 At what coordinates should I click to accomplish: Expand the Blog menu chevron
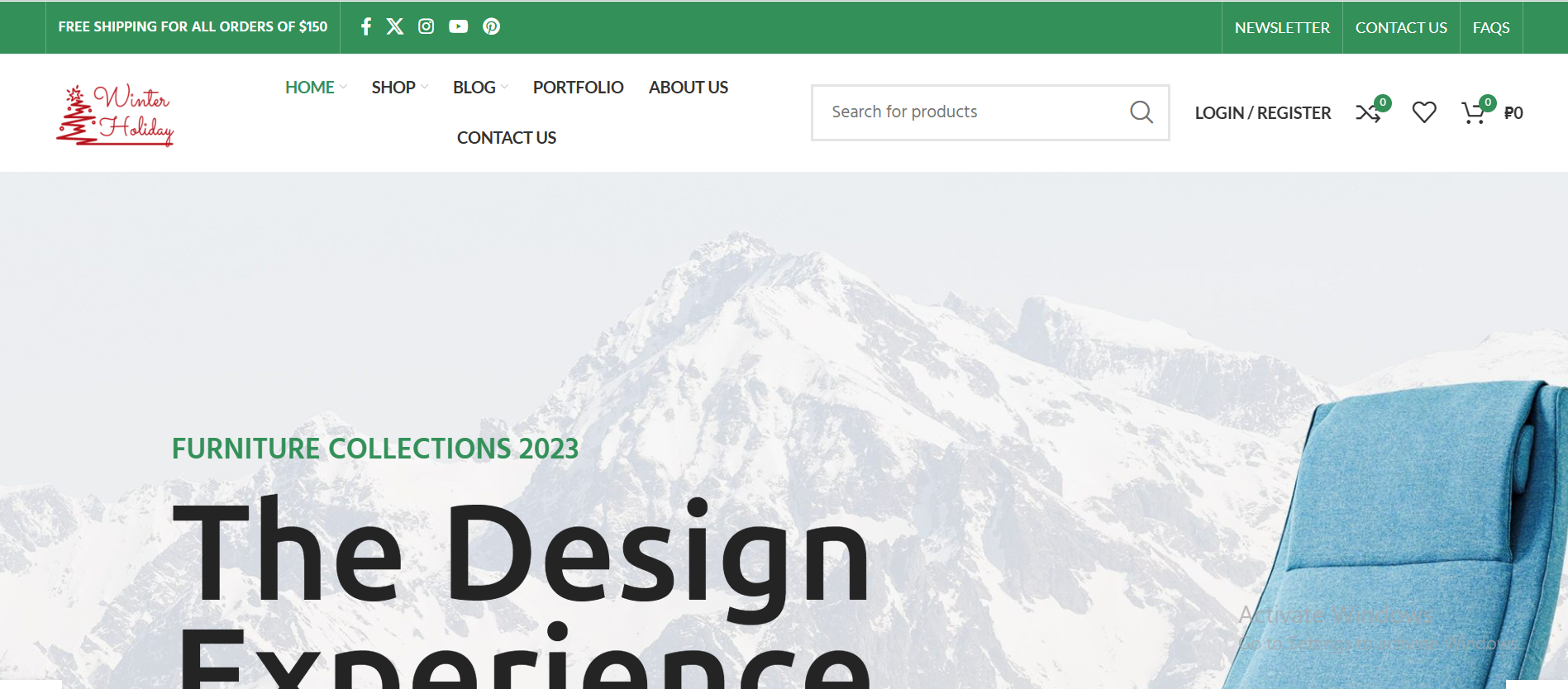tap(504, 87)
